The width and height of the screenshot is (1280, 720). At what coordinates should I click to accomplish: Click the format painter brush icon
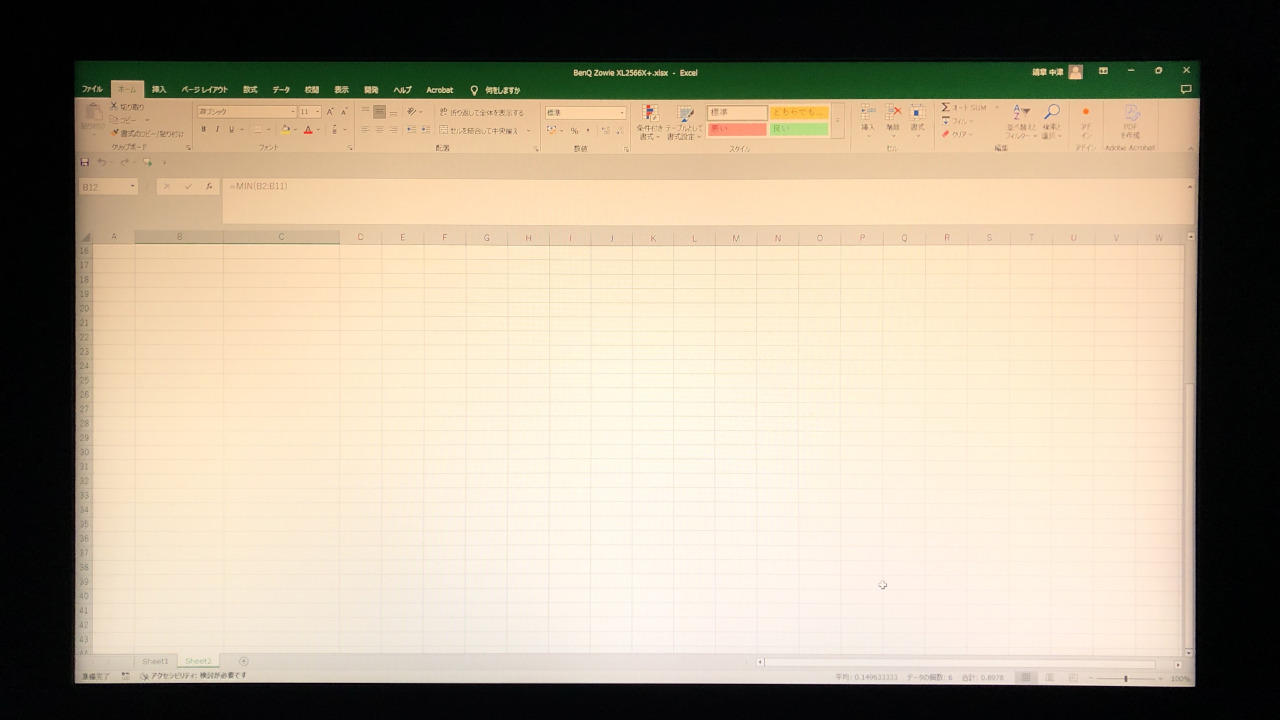coord(115,133)
